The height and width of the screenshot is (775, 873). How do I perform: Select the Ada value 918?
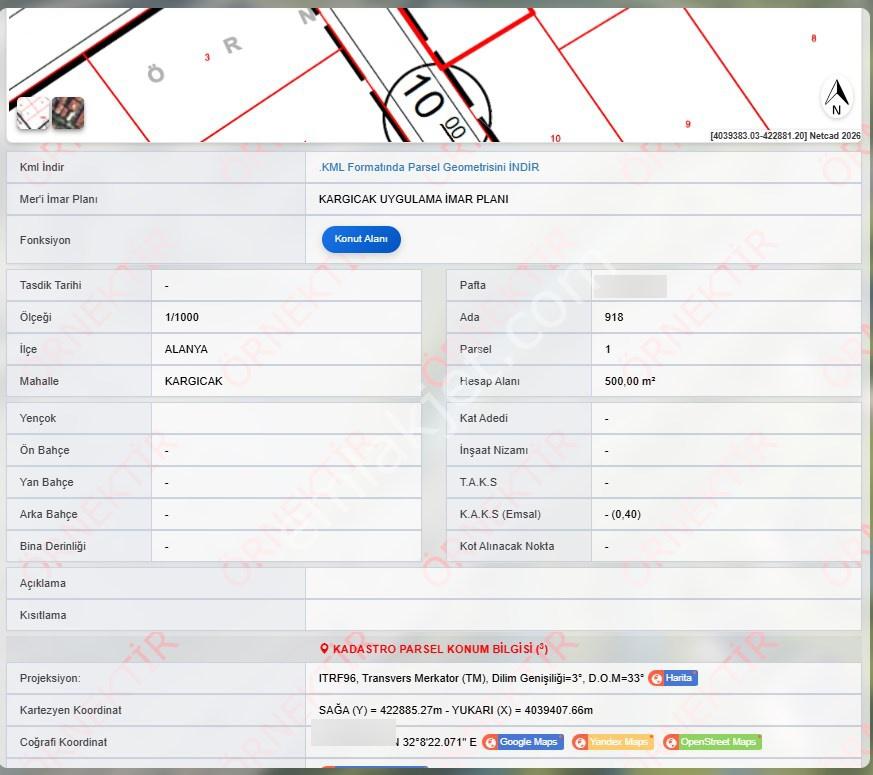(614, 317)
